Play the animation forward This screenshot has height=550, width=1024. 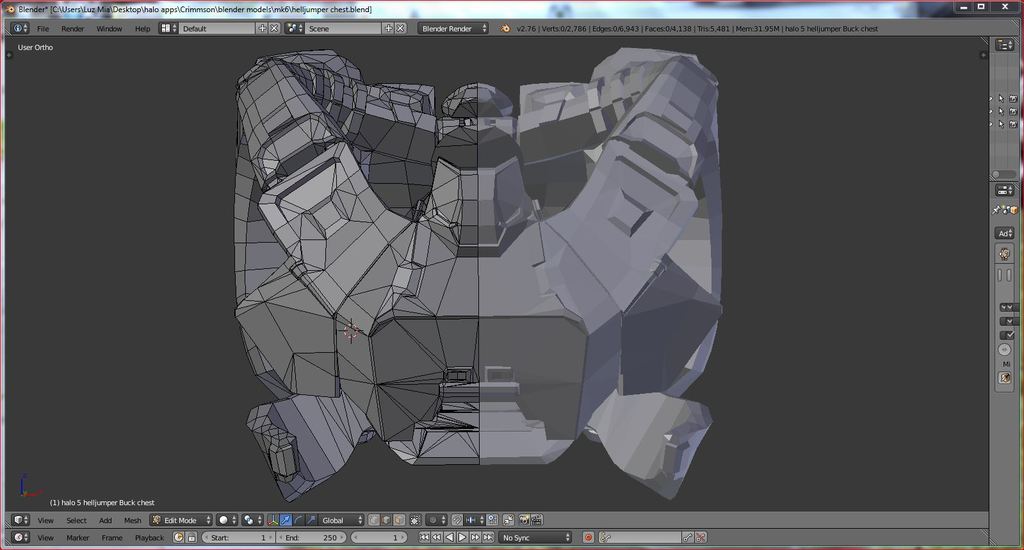click(462, 537)
